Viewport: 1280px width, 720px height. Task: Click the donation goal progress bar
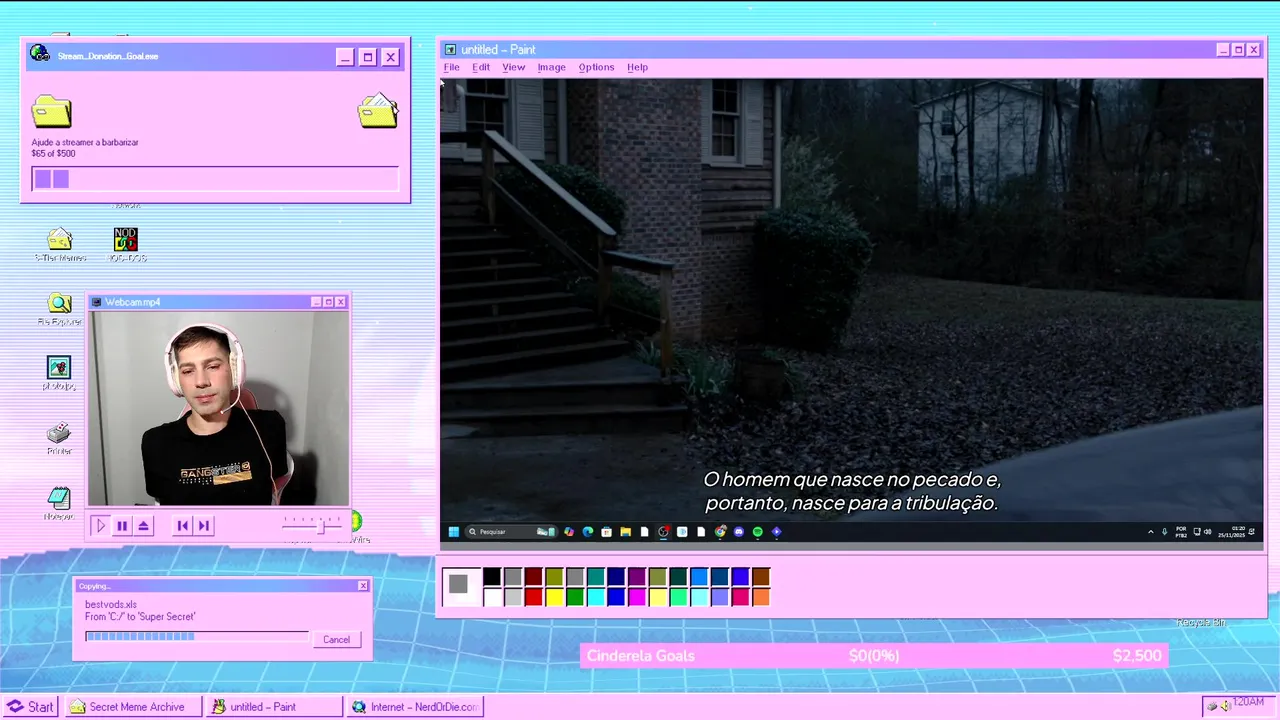tap(215, 179)
